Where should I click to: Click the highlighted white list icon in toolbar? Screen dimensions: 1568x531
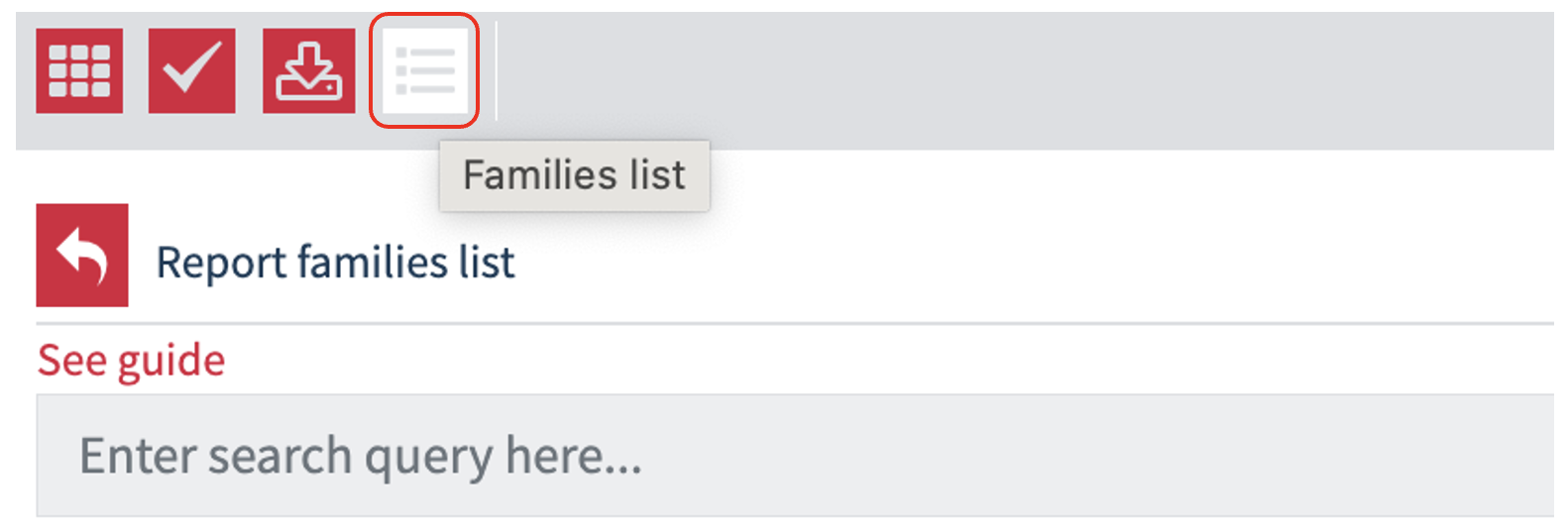pos(425,70)
